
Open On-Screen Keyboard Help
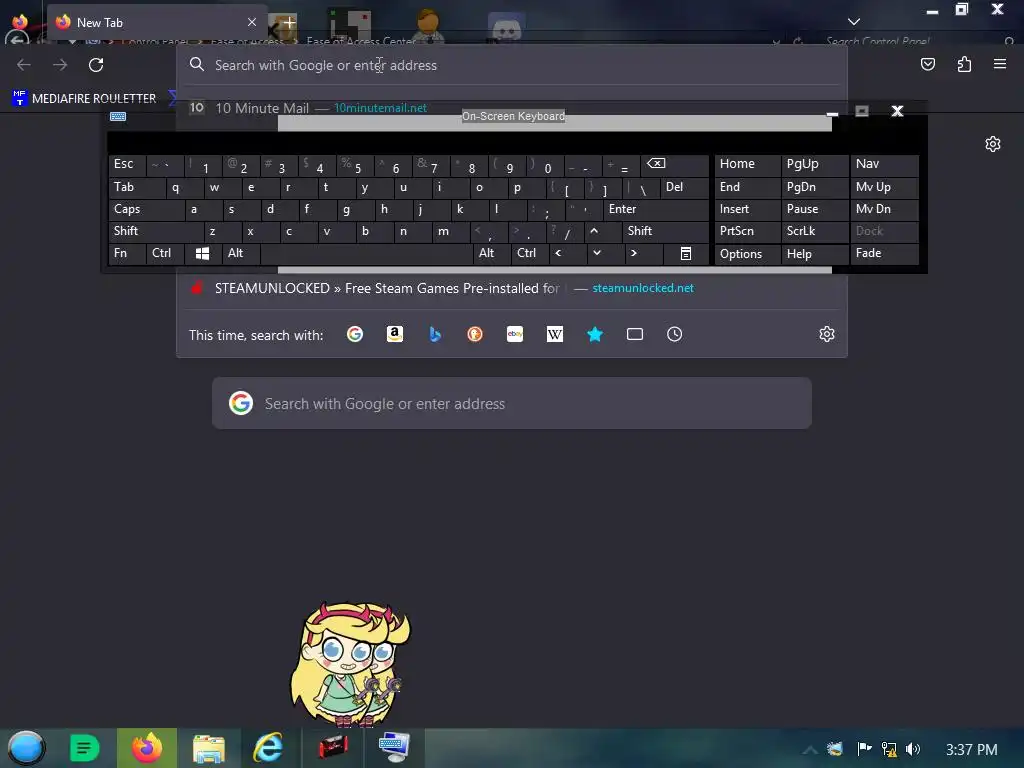coord(814,253)
